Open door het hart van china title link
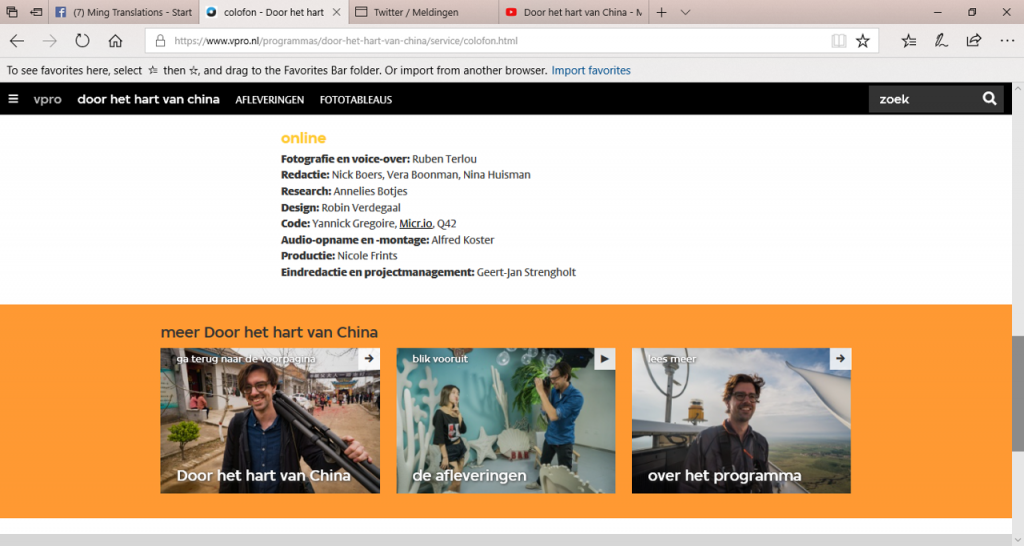Image resolution: width=1024 pixels, height=546 pixels. tap(148, 99)
